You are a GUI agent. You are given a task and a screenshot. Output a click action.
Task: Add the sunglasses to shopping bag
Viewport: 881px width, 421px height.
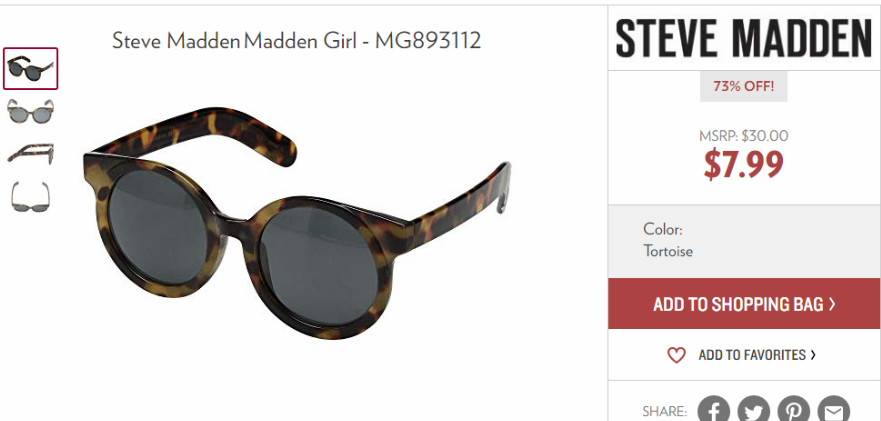point(744,304)
